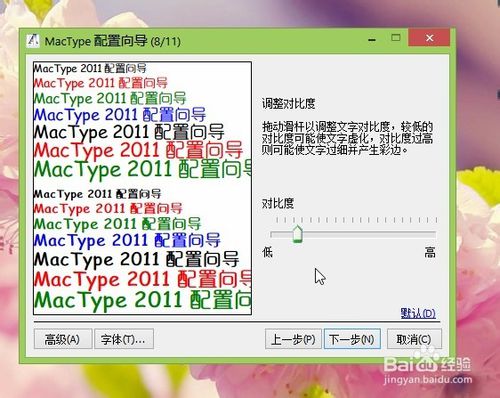Cancel the wizard with 取消(C)
This screenshot has width=500, height=398.
click(414, 339)
